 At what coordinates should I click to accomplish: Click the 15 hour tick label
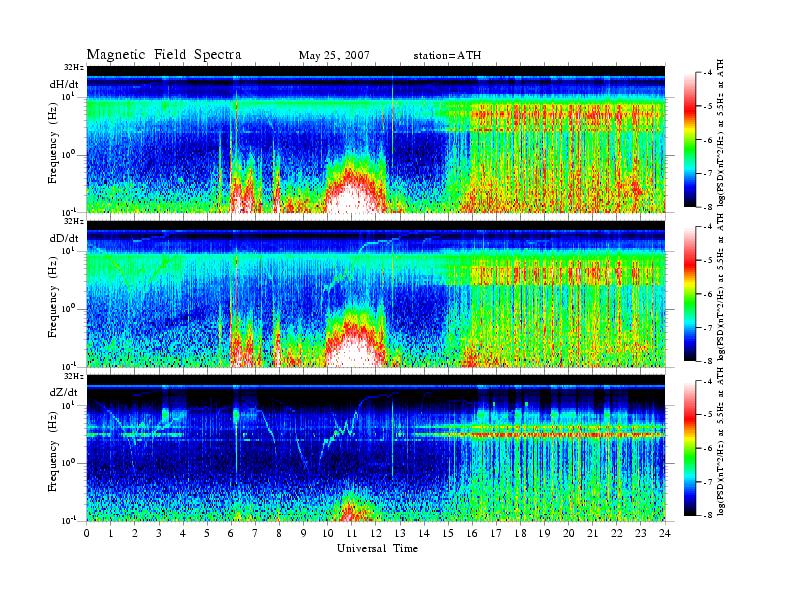(x=448, y=533)
